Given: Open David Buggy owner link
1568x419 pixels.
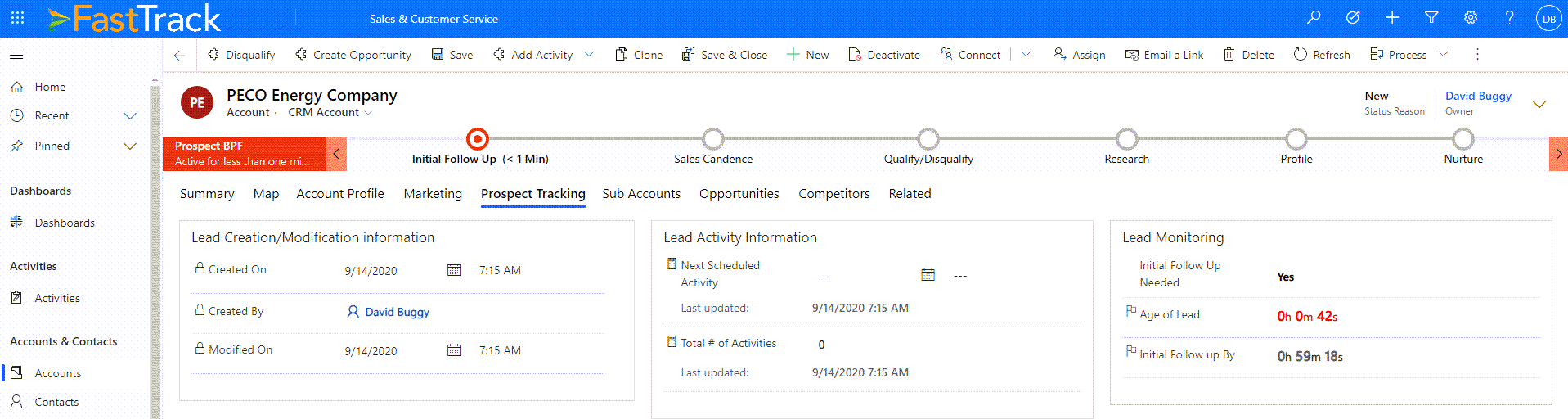Looking at the screenshot, I should click(x=1477, y=96).
